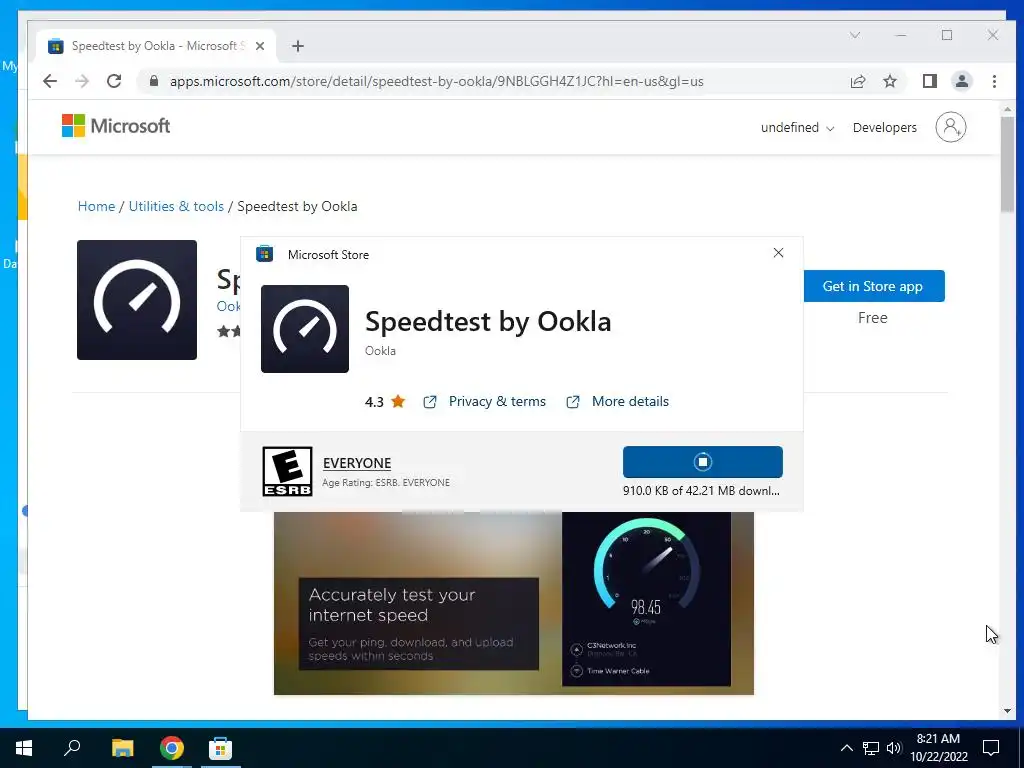Click Speedtest by Ookla breadcrumb text
The height and width of the screenshot is (768, 1024).
[297, 206]
